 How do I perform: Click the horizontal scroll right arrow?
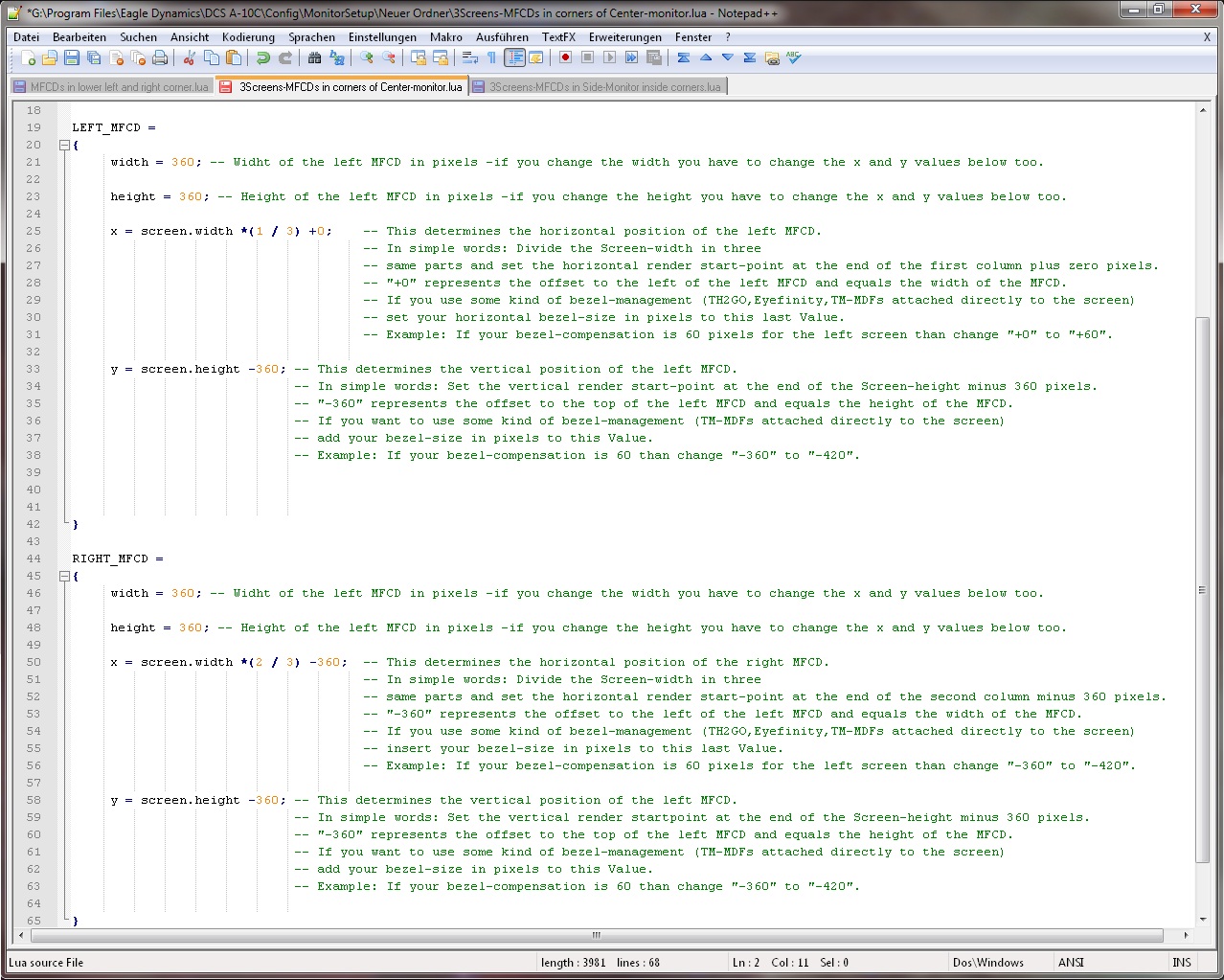(1186, 935)
